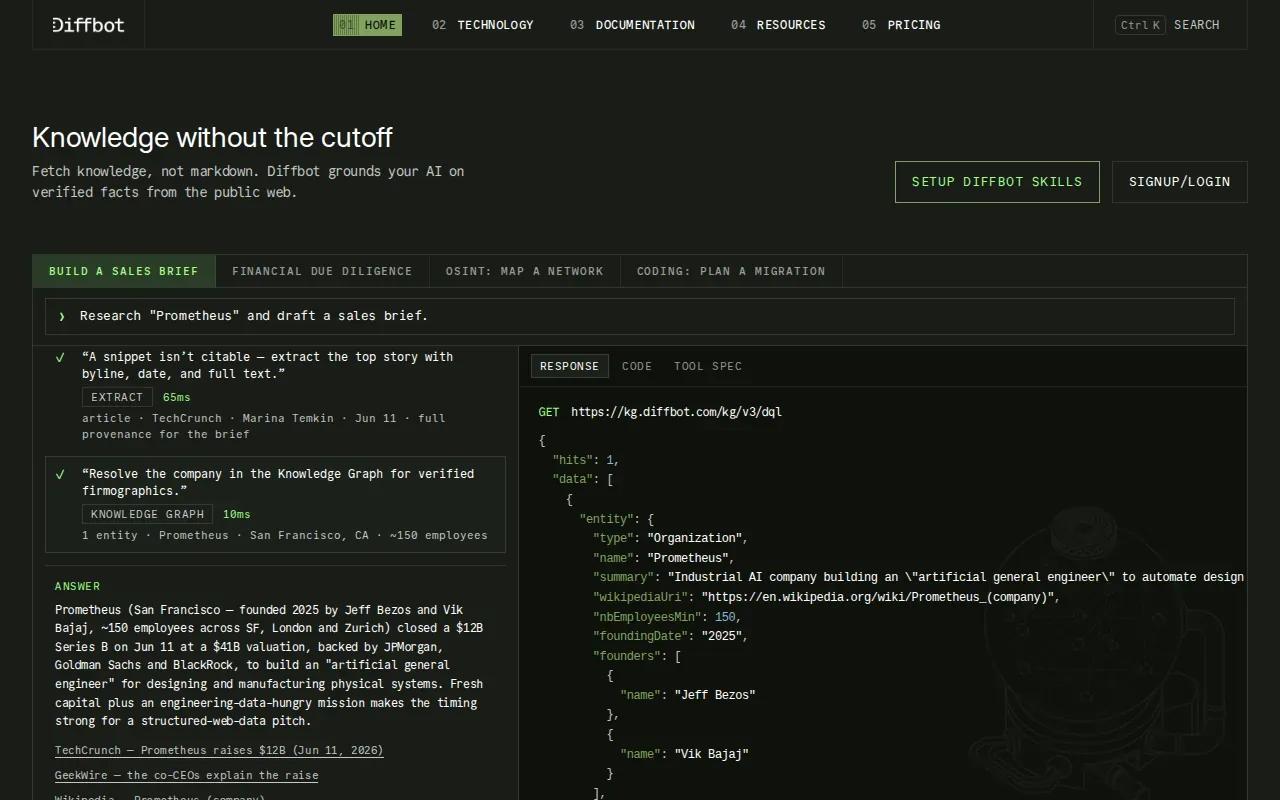1280x800 pixels.
Task: Go to Documentation in top nav
Action: coord(632,25)
